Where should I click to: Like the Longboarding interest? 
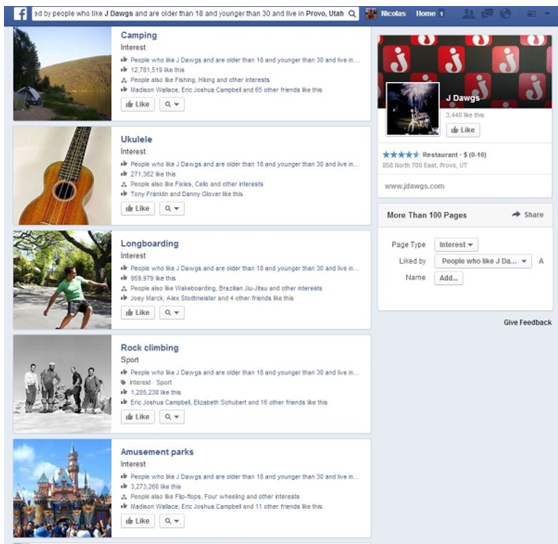(x=138, y=313)
